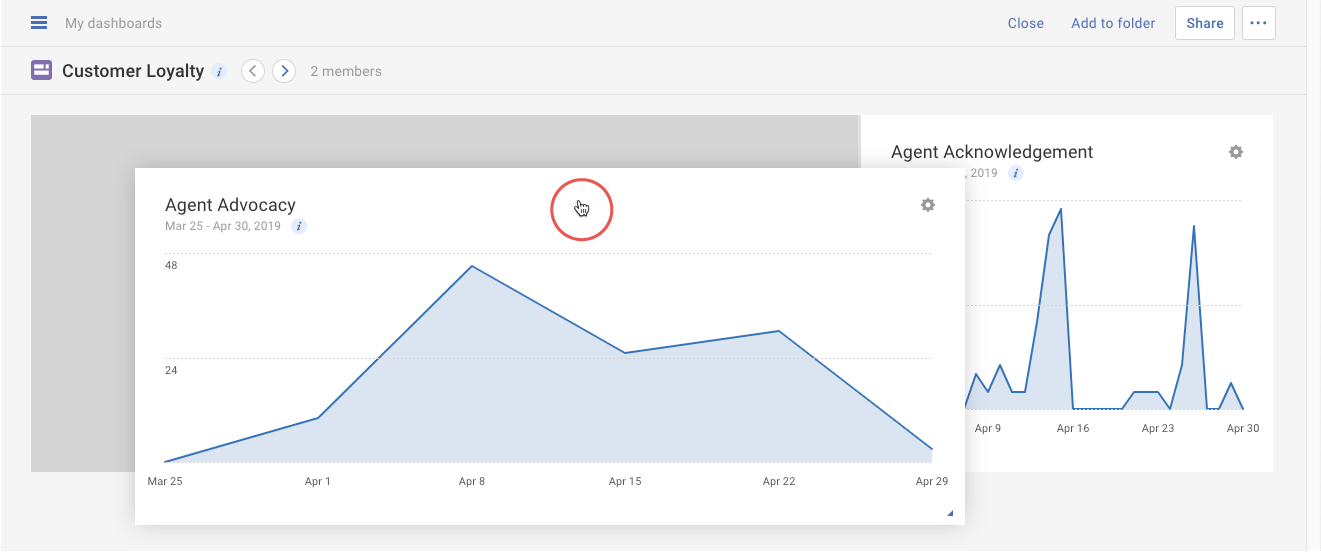Click the Agent Acknowledgement widget title
Image resolution: width=1321 pixels, height=554 pixels.
coord(992,152)
